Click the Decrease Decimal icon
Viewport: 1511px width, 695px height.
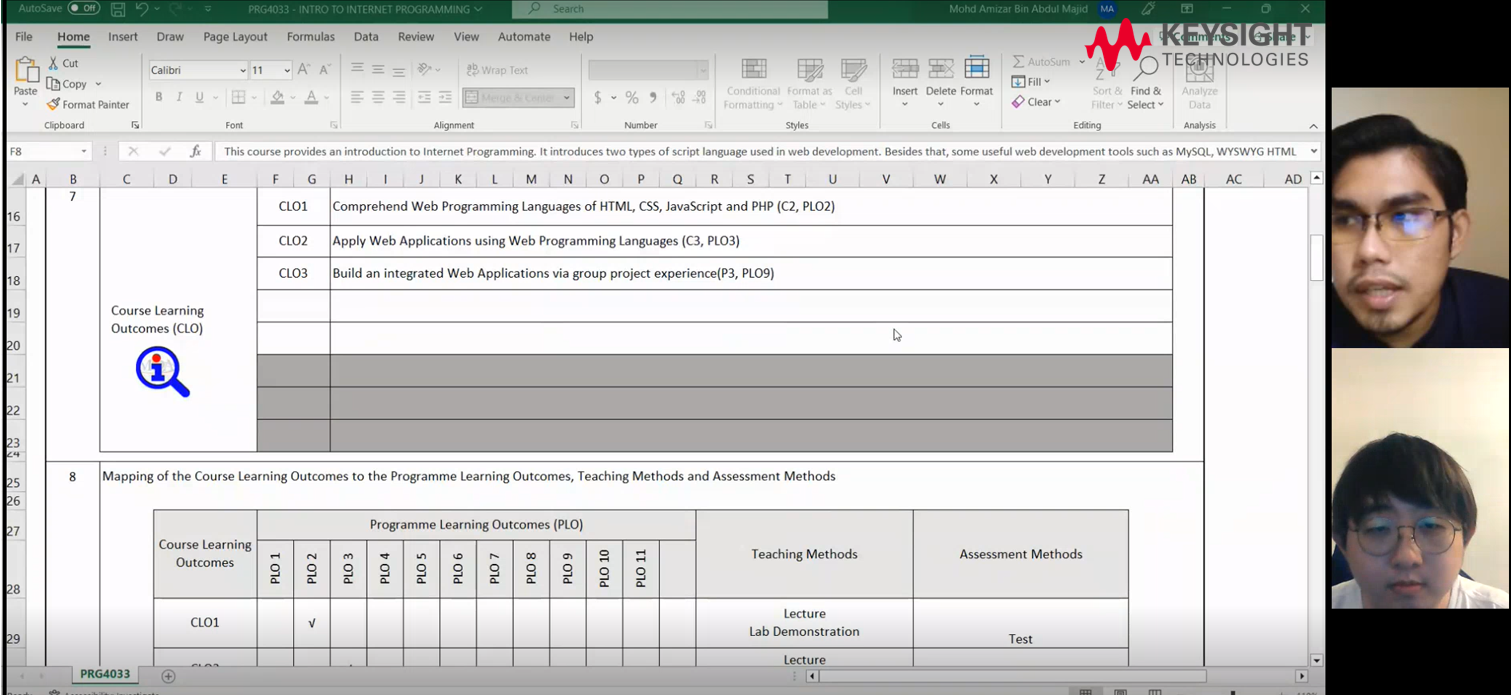(x=700, y=97)
